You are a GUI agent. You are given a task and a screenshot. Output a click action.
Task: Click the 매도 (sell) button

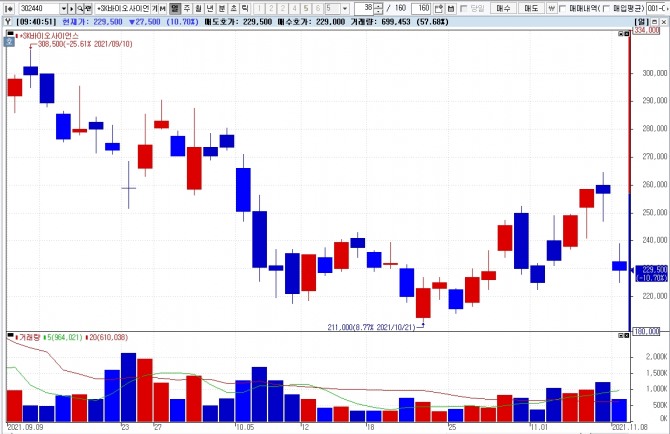click(531, 9)
